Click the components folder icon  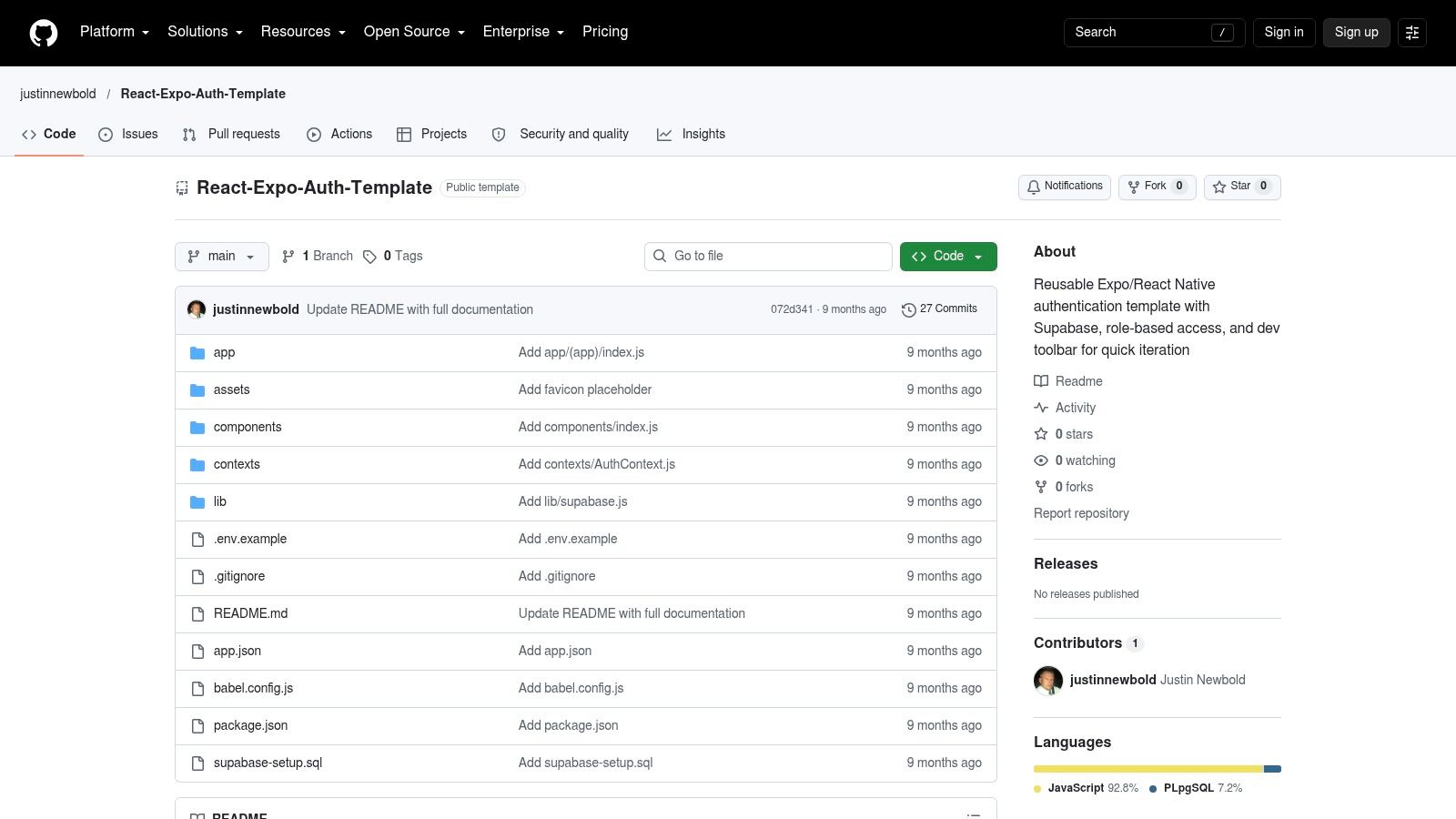tap(197, 428)
